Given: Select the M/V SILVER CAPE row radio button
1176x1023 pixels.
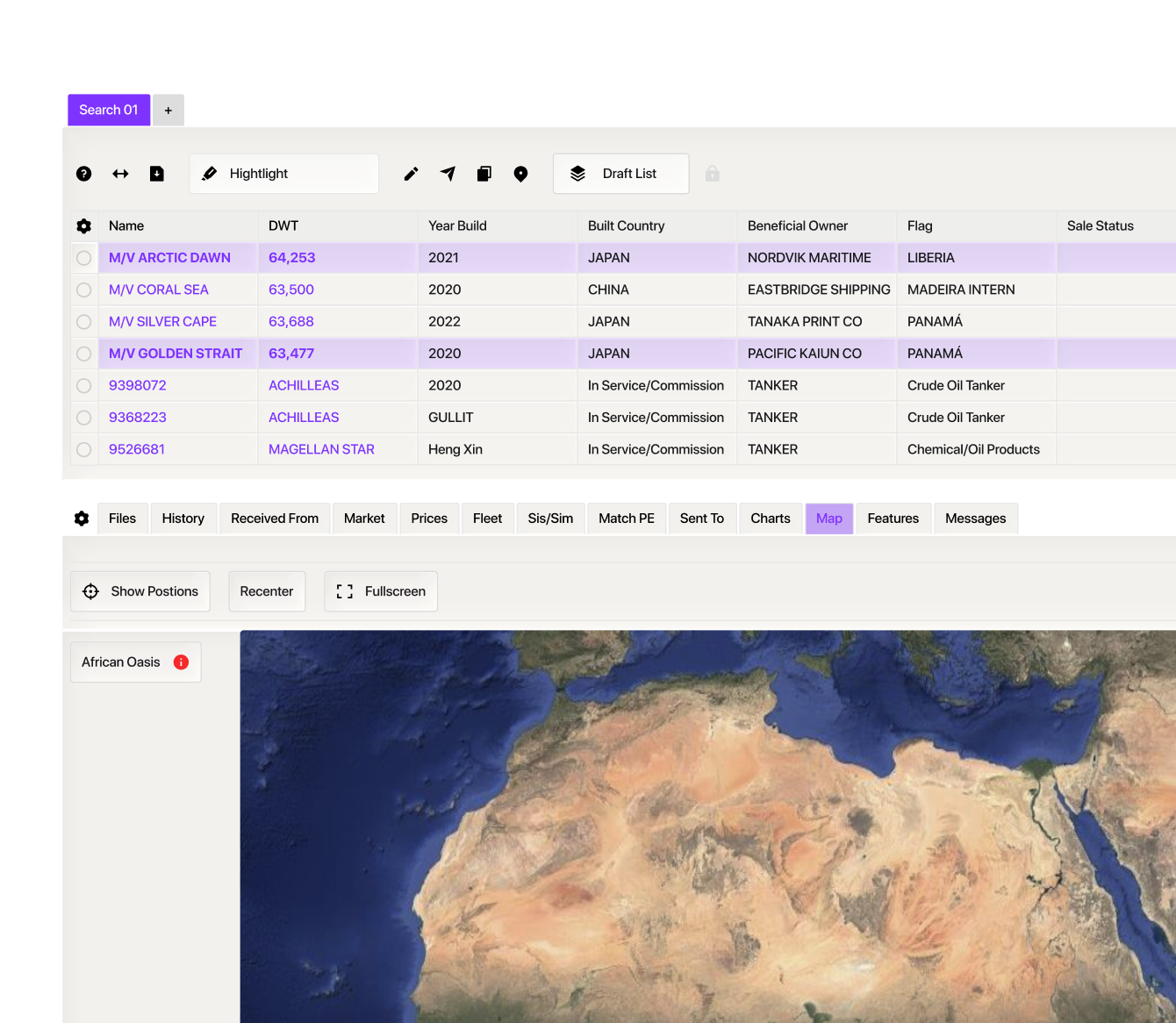Looking at the screenshot, I should pos(84,322).
